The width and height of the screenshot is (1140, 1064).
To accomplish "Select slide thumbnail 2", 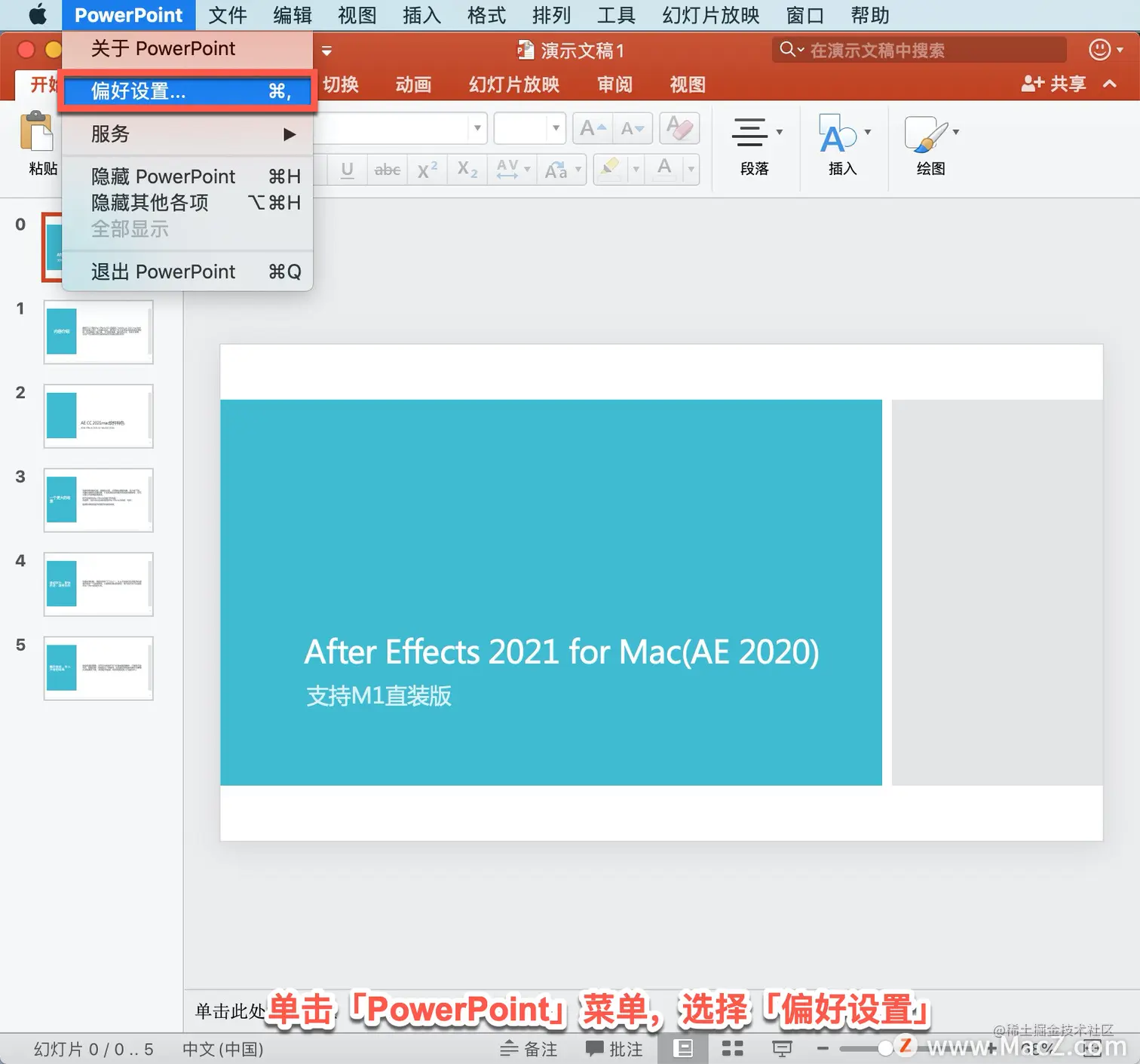I will (x=98, y=415).
